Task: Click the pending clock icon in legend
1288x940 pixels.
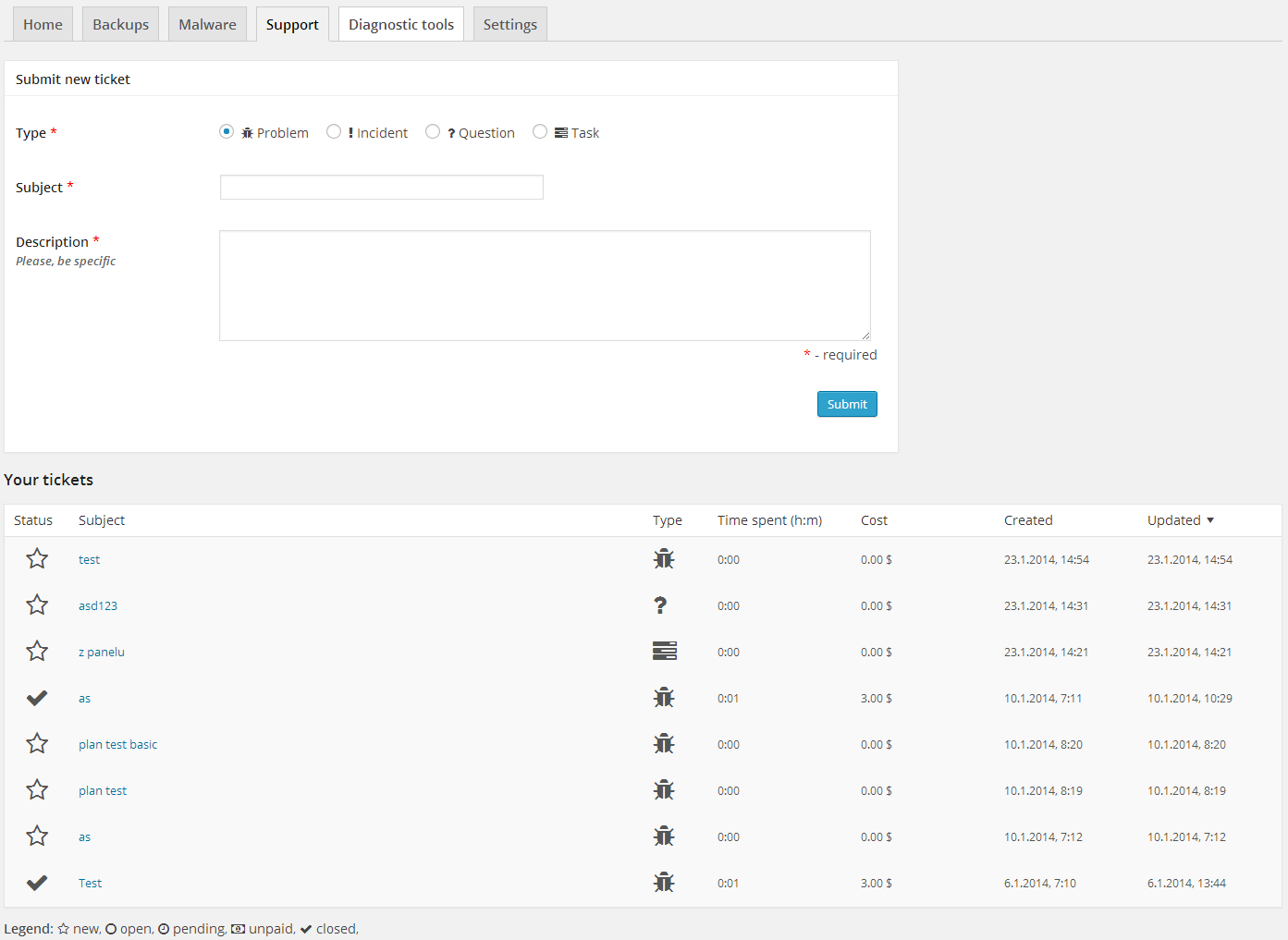Action: 164,929
